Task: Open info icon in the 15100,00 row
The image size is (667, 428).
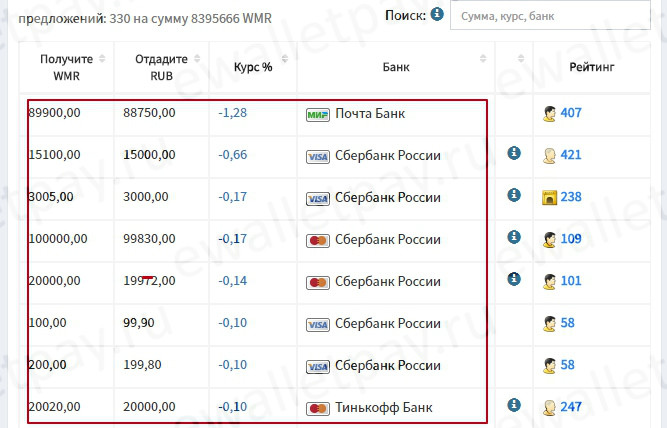Action: pos(514,153)
